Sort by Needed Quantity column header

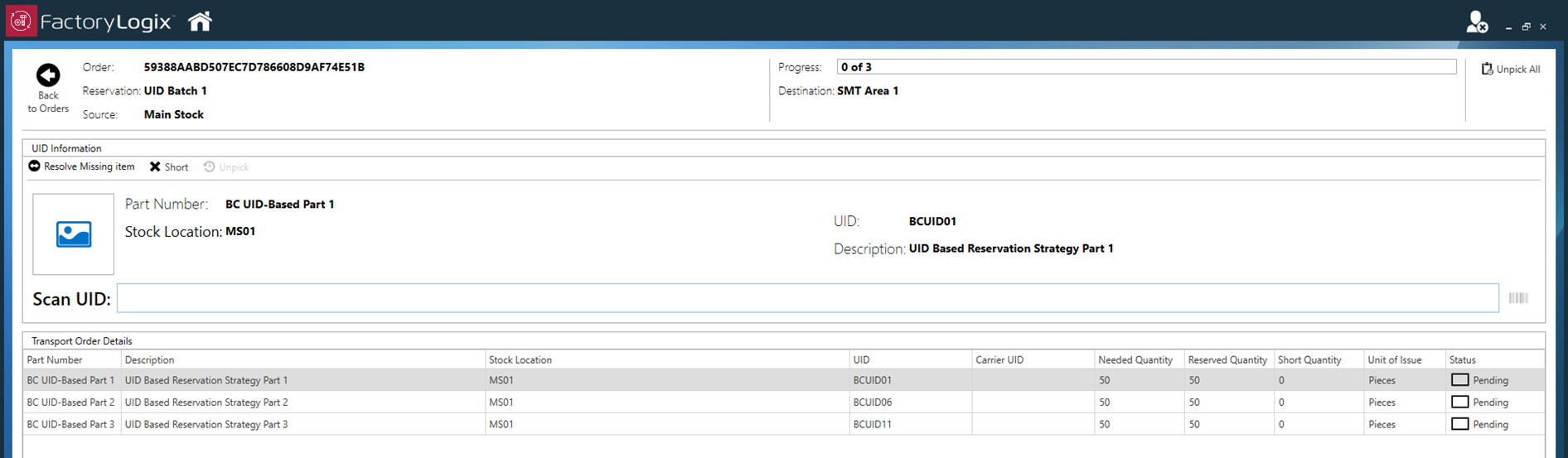(1135, 360)
